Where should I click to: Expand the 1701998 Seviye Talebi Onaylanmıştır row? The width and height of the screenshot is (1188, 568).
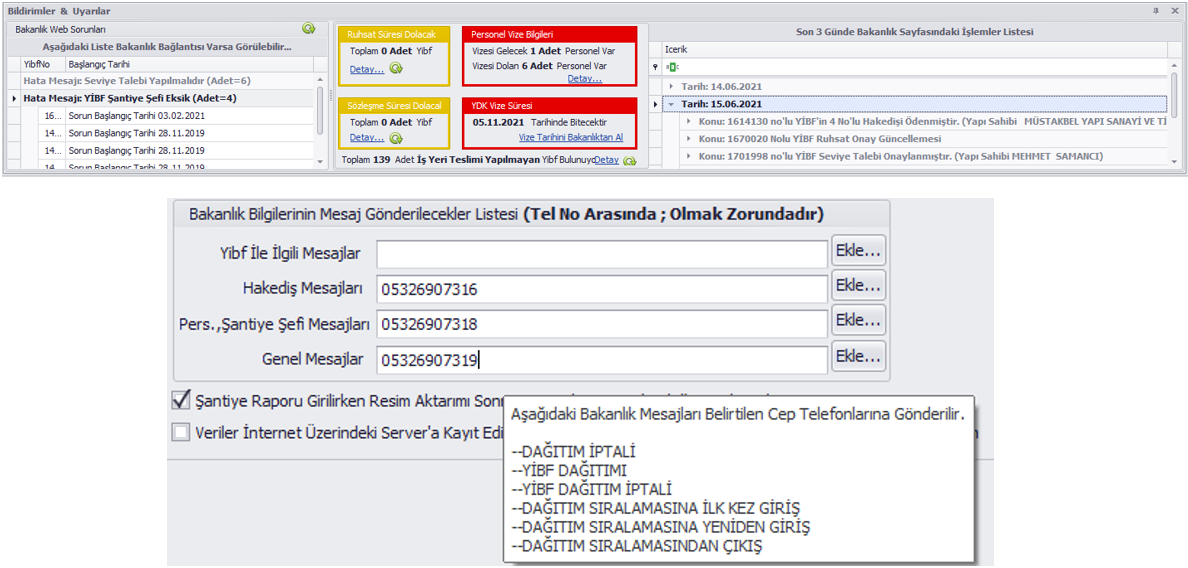689,156
